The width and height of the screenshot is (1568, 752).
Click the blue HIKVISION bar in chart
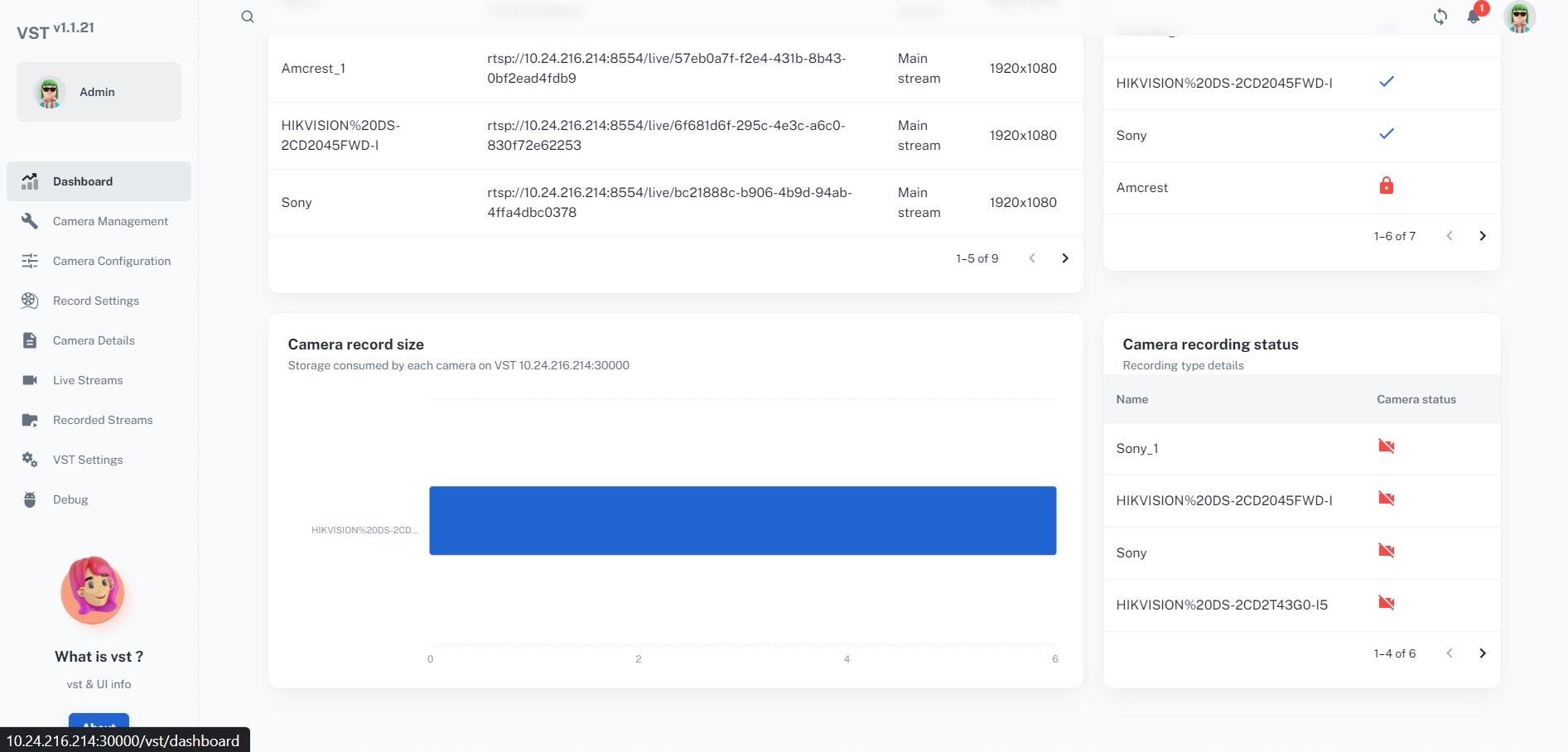coord(742,520)
